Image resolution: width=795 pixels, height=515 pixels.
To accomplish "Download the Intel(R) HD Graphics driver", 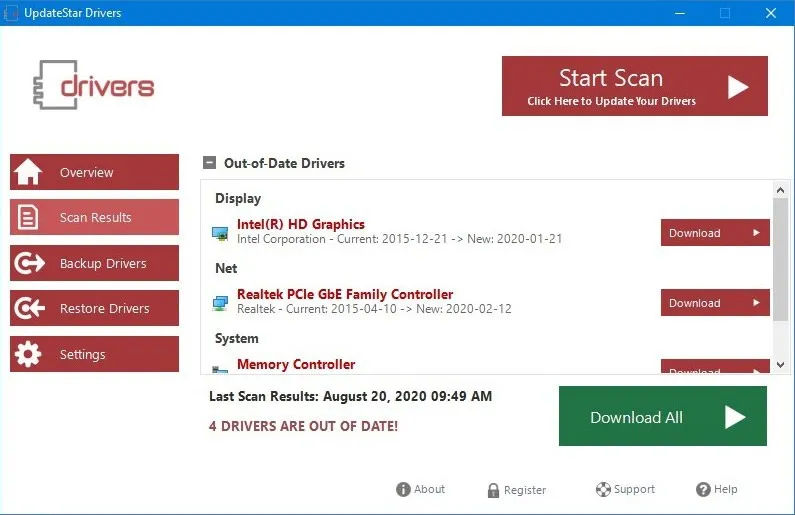I will coord(715,233).
